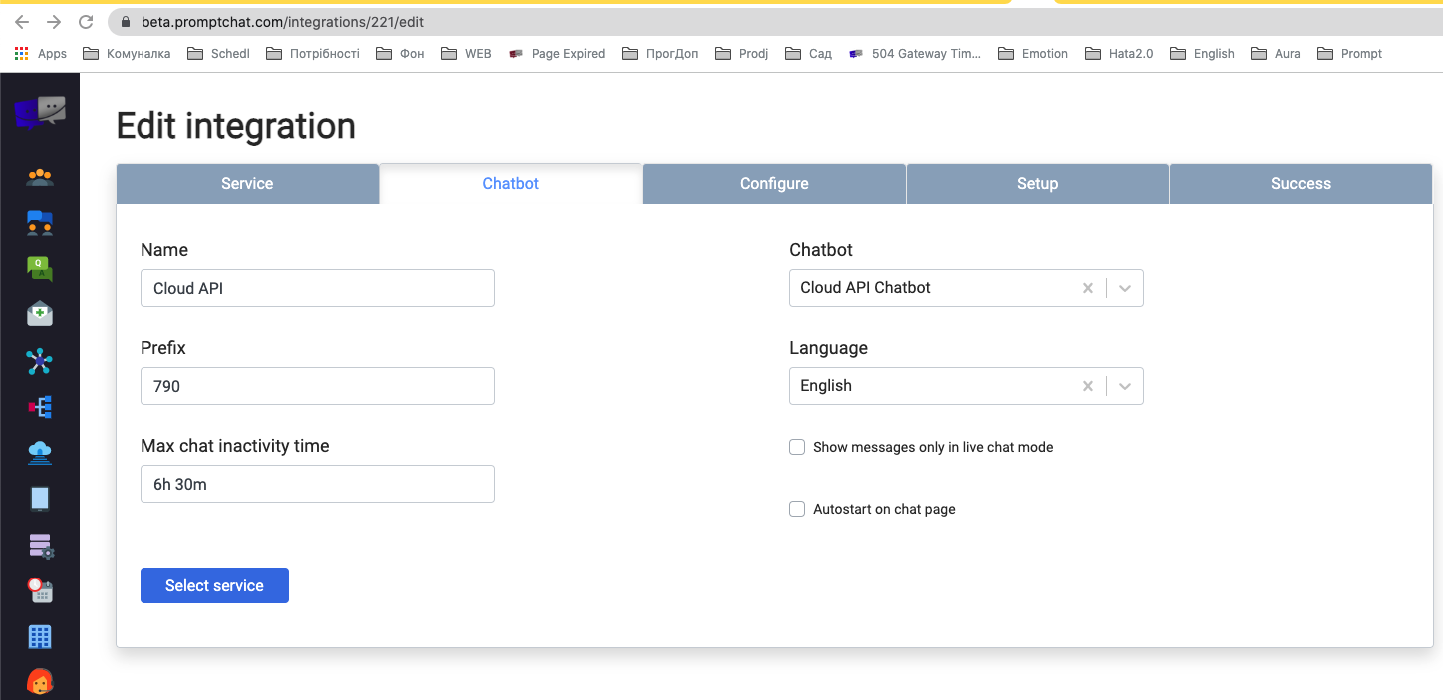Enable Show messages only in live chat mode

tap(797, 447)
